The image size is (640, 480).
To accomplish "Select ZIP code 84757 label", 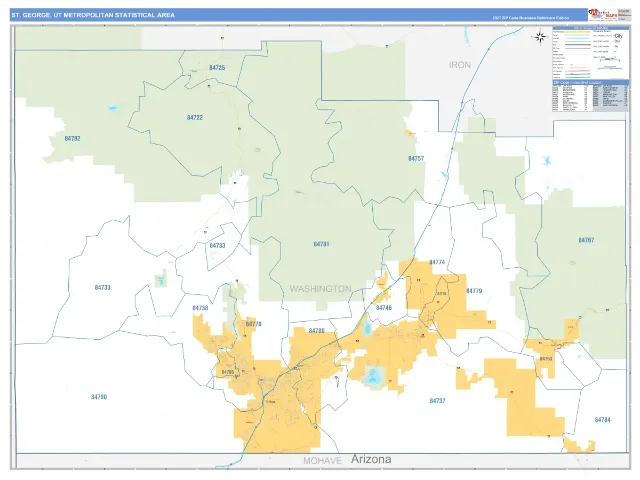I will [416, 158].
